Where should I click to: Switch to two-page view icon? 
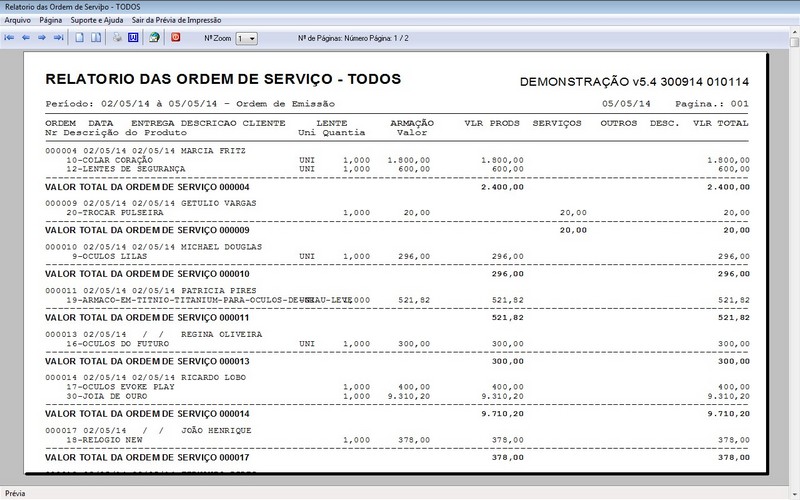96,38
